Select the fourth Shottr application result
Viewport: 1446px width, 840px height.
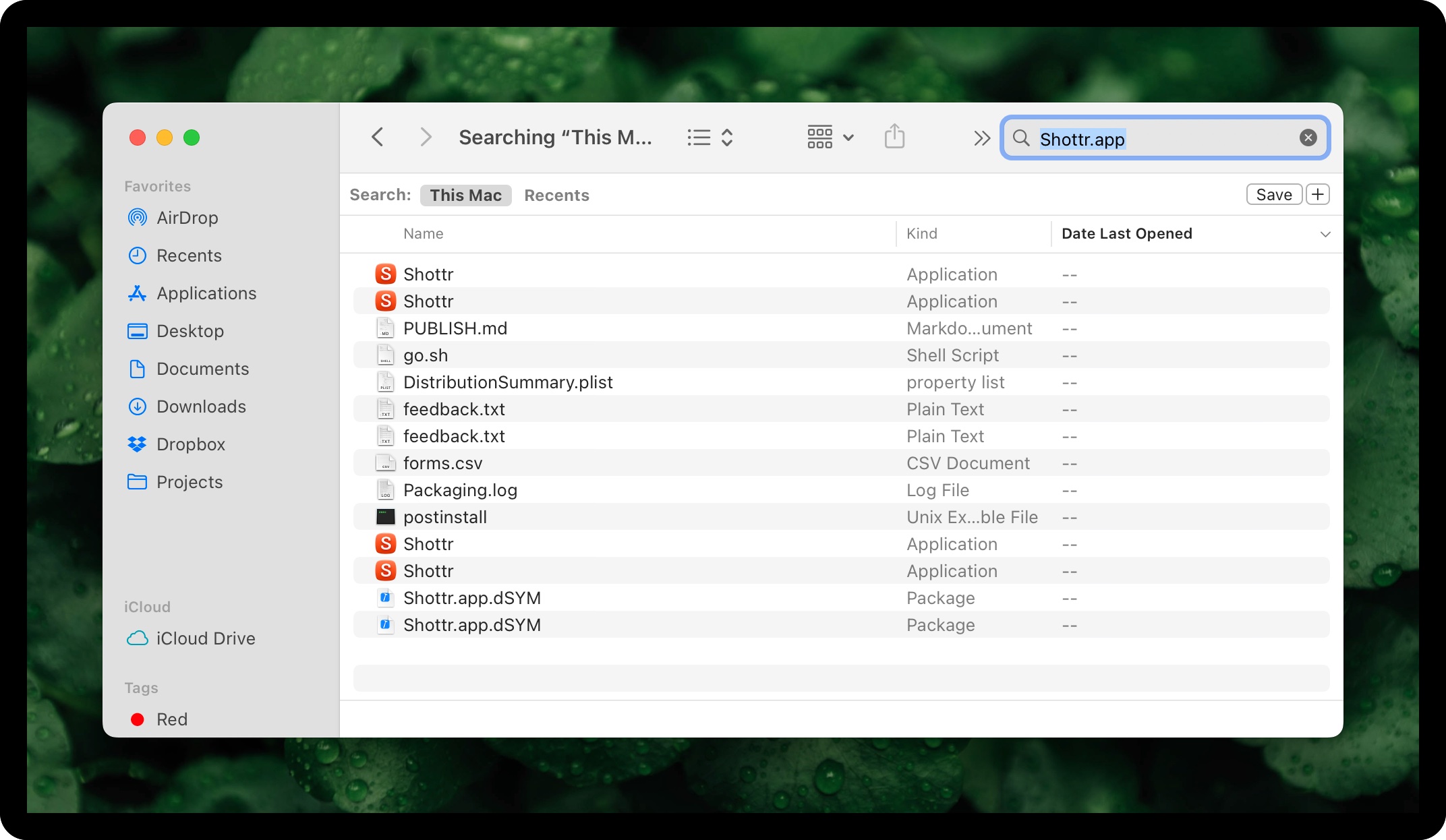pos(842,571)
